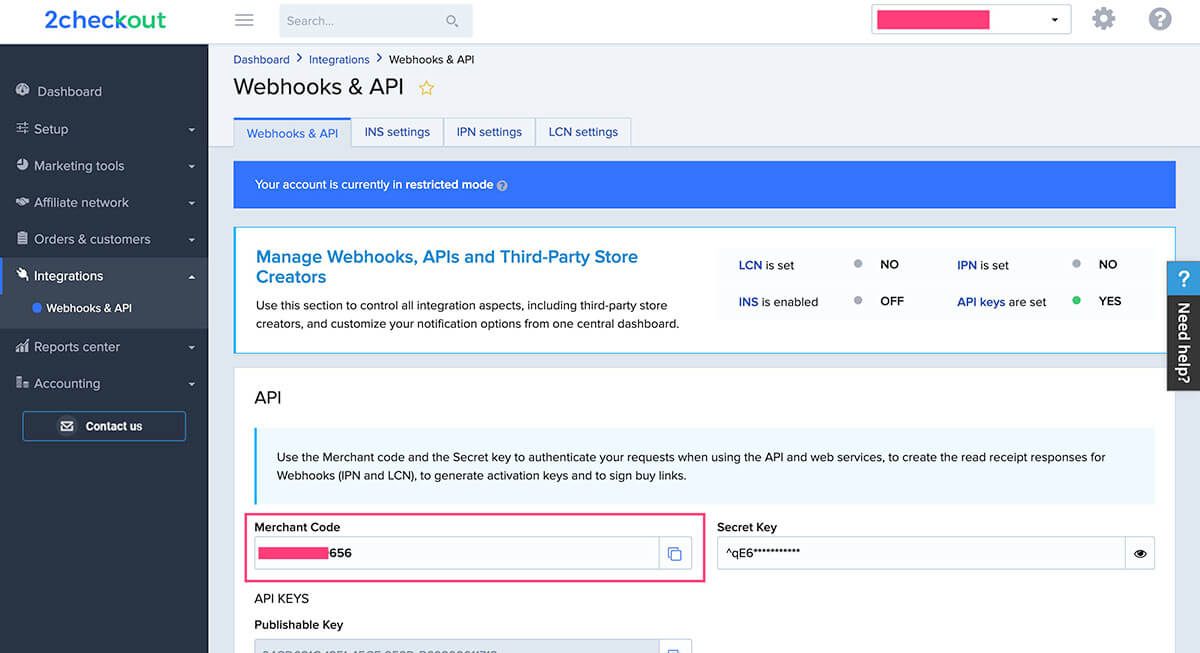
Task: Click the Dashboard sidebar icon
Action: [22, 91]
